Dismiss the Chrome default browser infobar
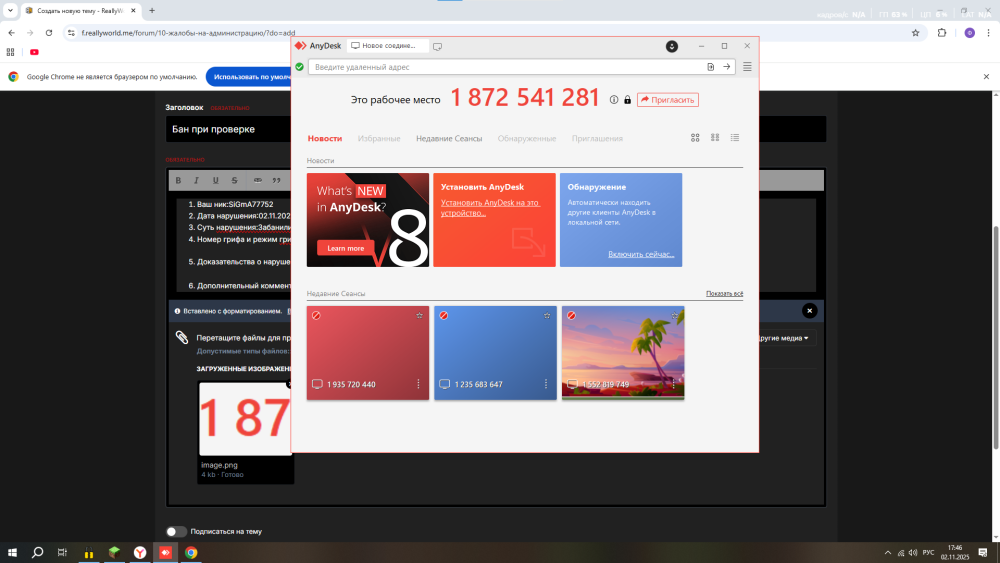Screen dimensions: 1000x563 pos(986,77)
